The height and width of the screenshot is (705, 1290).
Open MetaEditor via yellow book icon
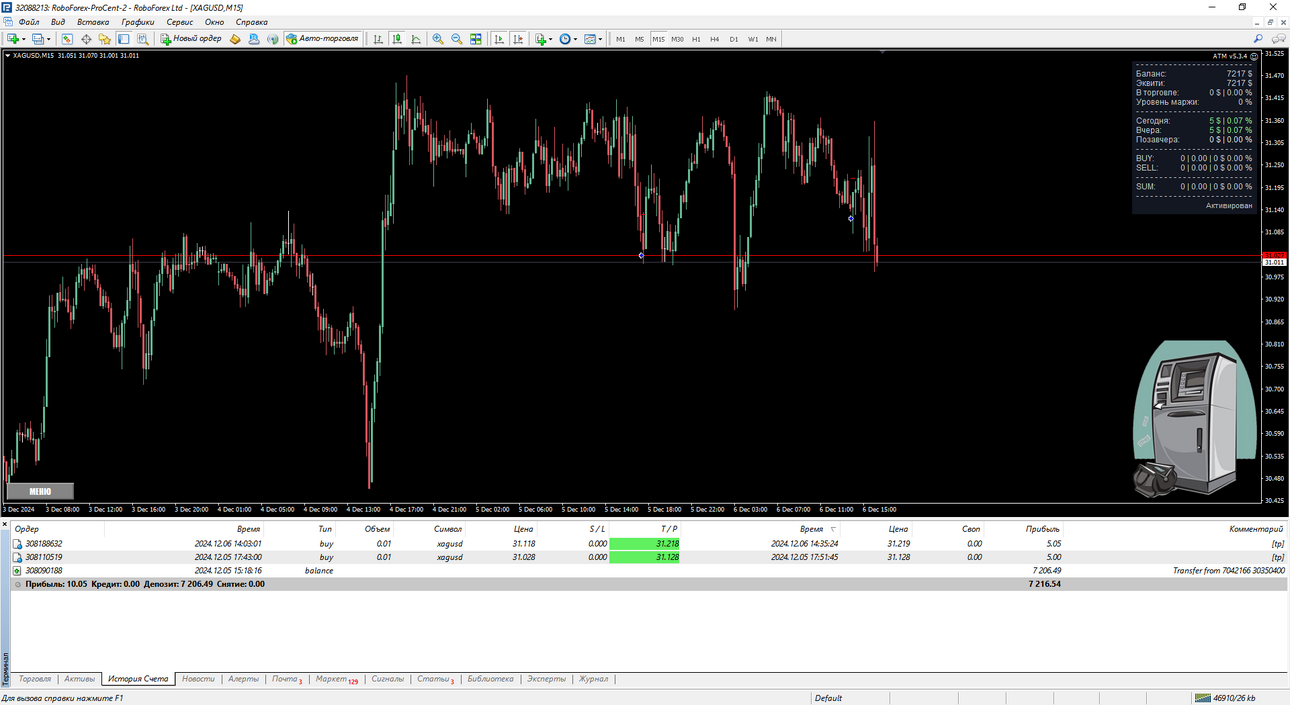pyautogui.click(x=235, y=39)
